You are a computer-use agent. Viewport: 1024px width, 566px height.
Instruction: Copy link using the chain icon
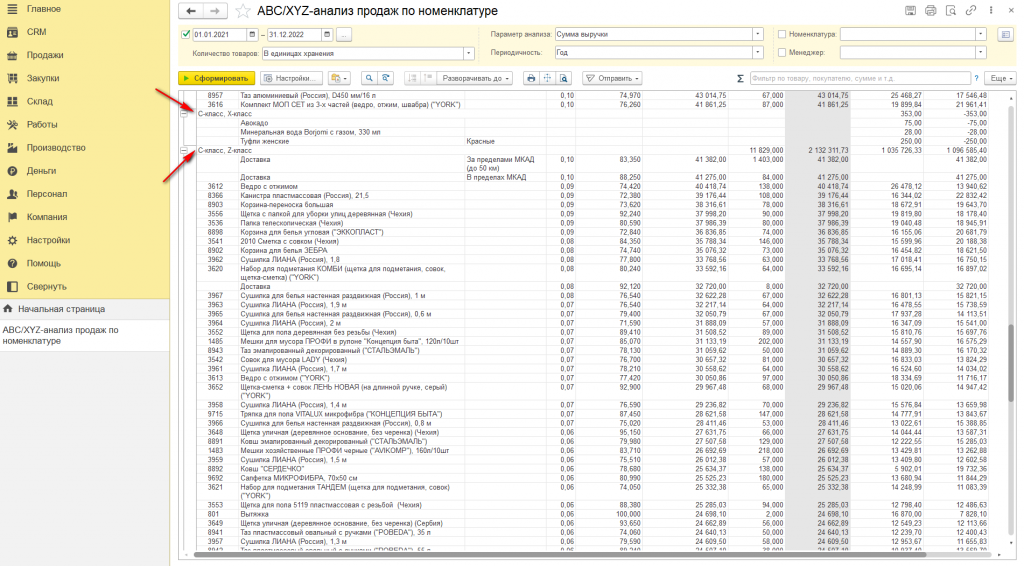point(971,10)
